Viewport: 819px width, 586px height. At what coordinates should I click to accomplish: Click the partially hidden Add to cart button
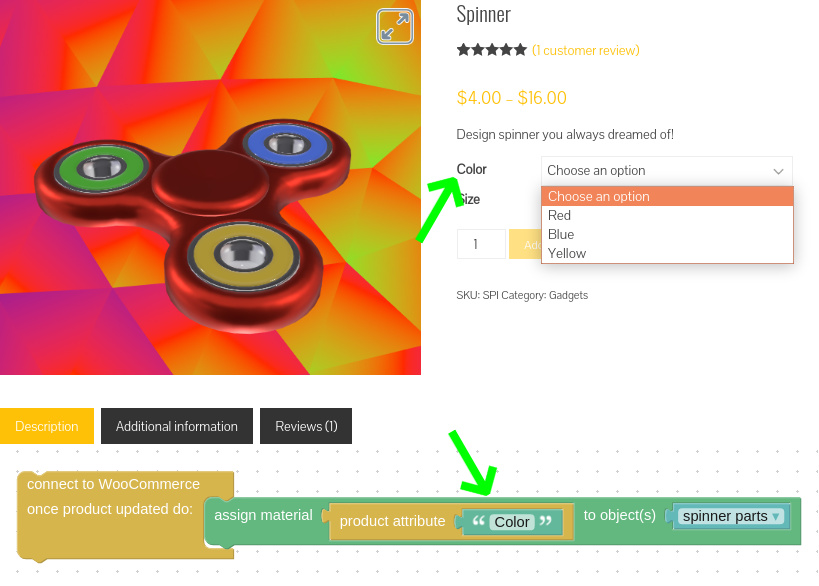coord(525,244)
